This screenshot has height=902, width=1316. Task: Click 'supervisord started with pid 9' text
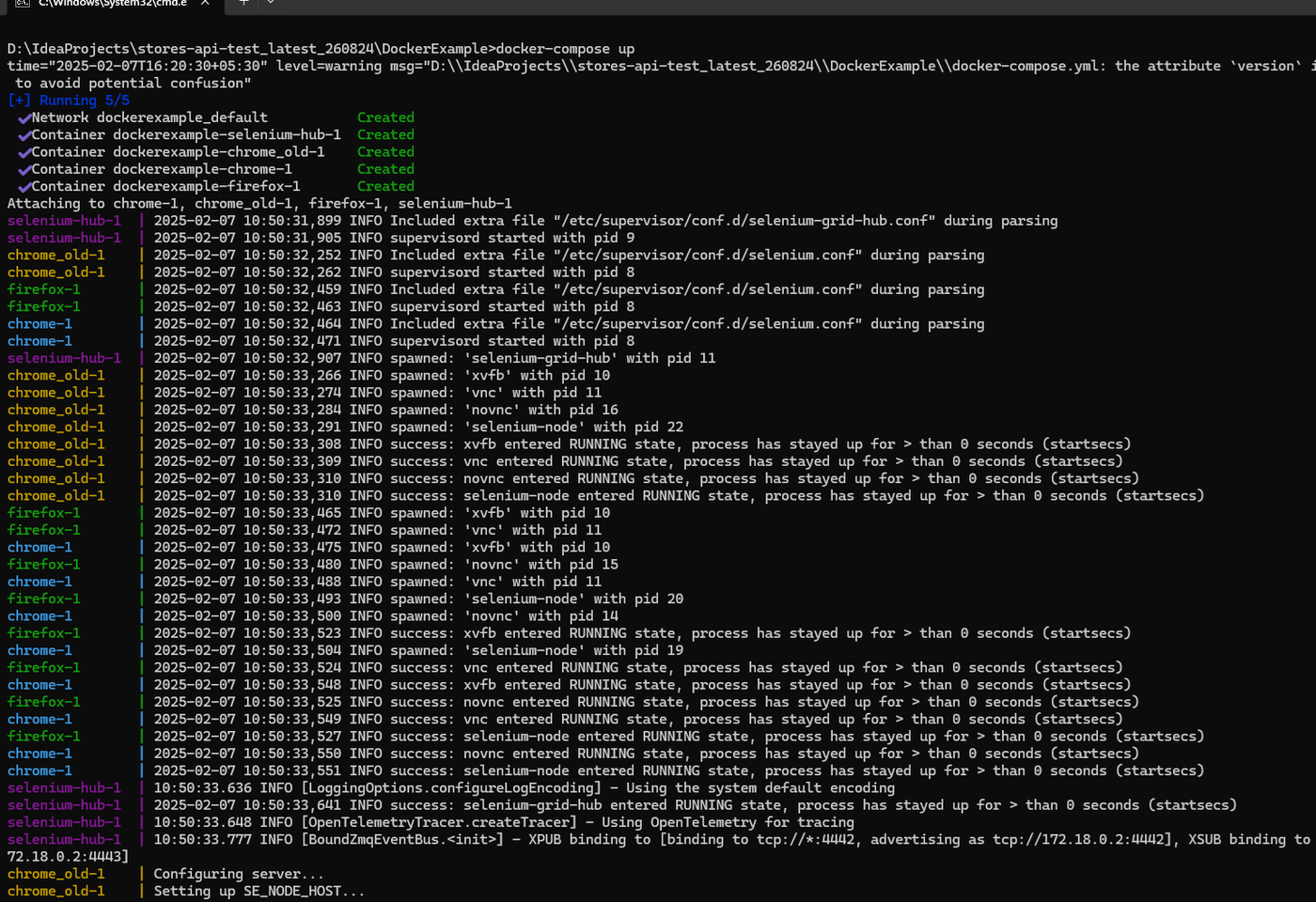[x=512, y=238]
